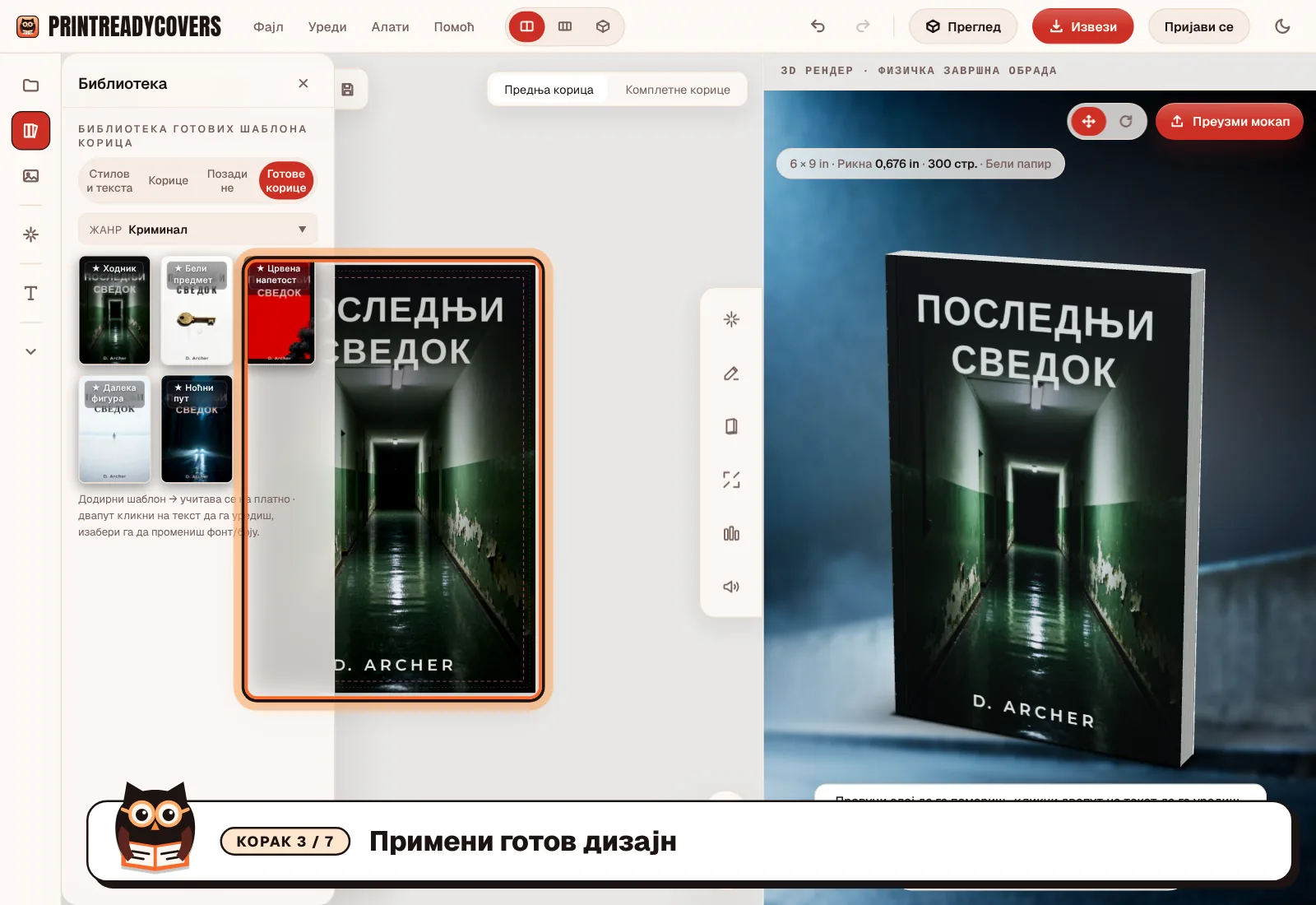Open the folder icon in left sidebar
This screenshot has width=1316, height=905.
(30, 86)
